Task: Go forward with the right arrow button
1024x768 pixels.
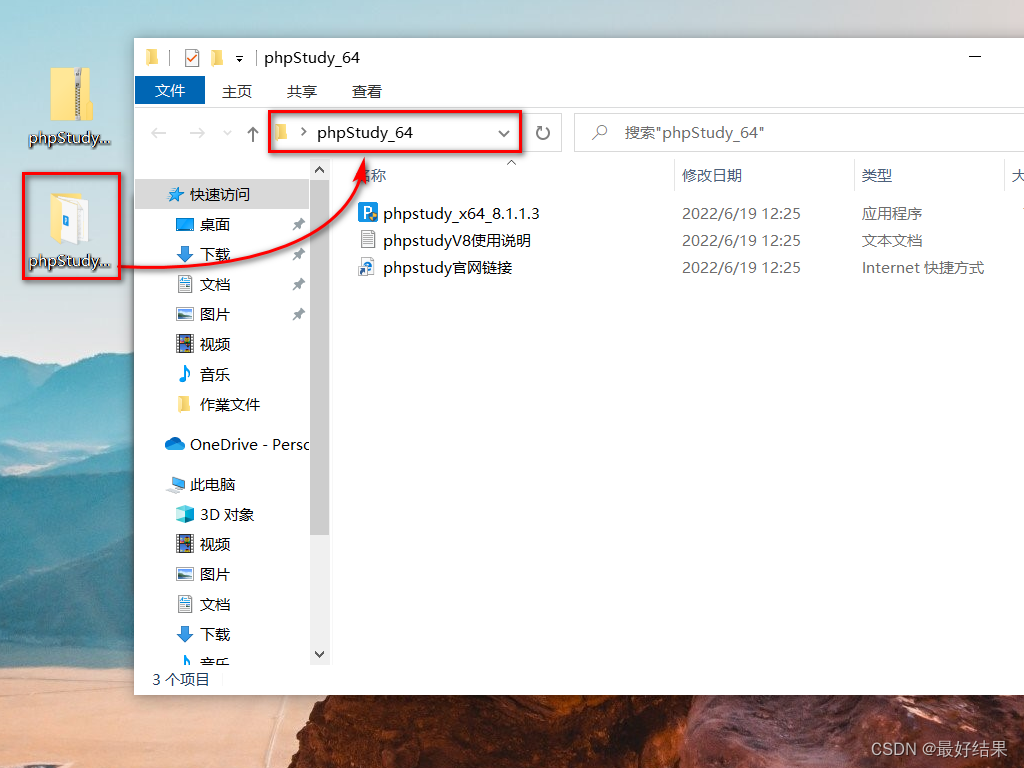Action: coord(197,133)
